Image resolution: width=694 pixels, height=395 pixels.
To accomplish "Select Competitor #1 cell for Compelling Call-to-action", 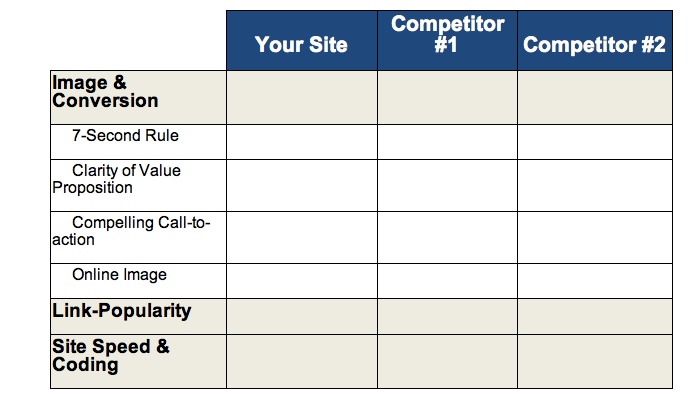I will [447, 237].
